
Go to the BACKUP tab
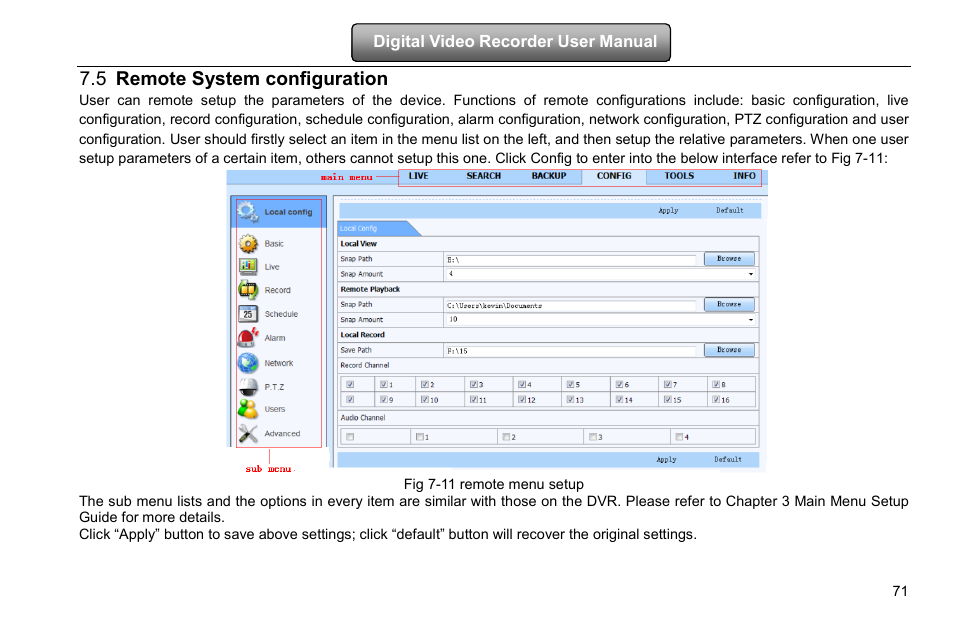coord(549,176)
